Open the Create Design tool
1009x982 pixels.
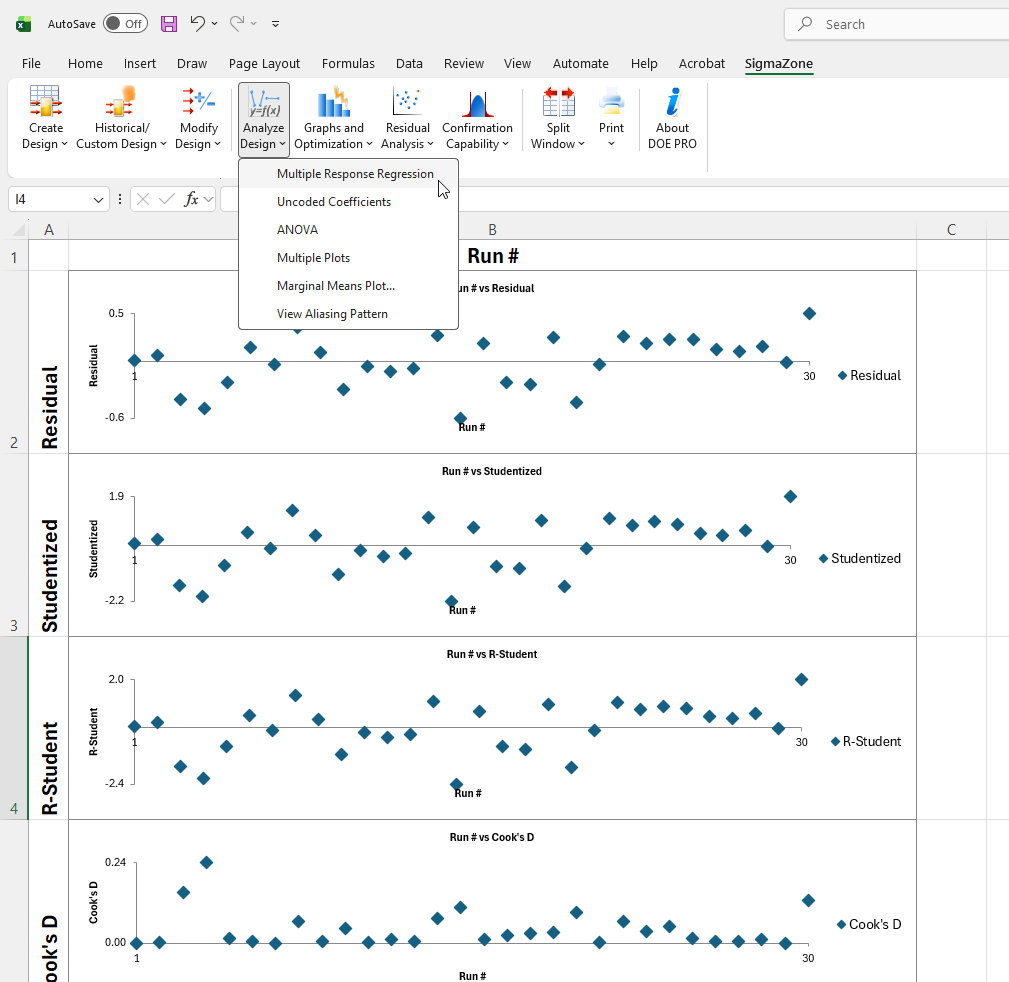(x=45, y=117)
